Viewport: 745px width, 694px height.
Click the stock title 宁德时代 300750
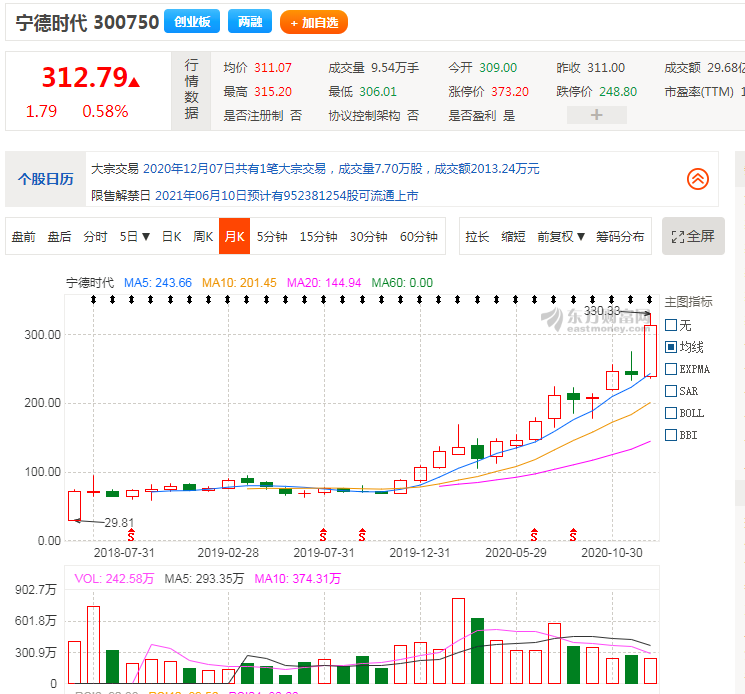point(87,22)
